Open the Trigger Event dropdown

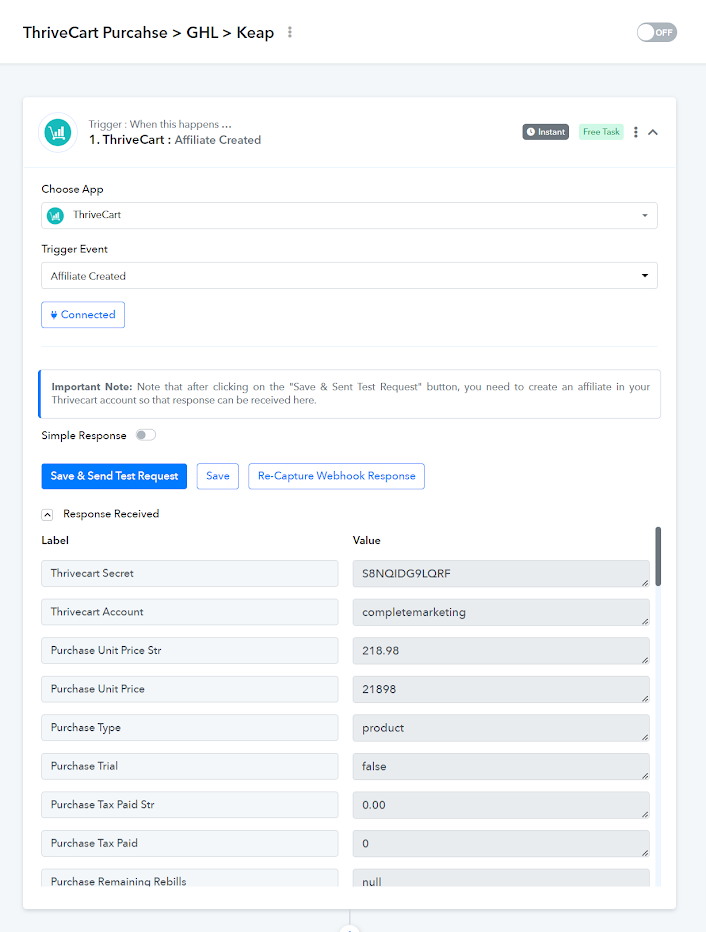(x=349, y=276)
